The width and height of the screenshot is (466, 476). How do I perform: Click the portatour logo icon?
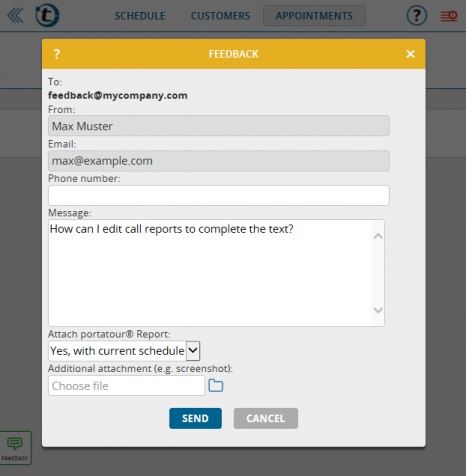pyautogui.click(x=47, y=15)
